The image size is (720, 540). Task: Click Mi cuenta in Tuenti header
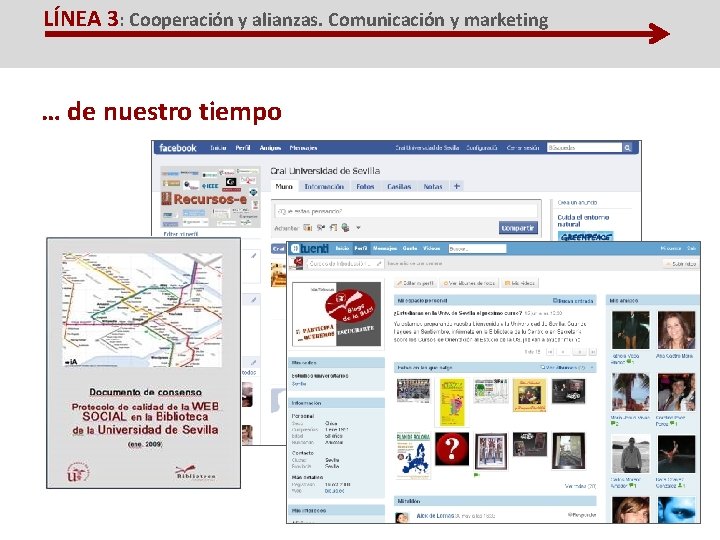pos(671,248)
